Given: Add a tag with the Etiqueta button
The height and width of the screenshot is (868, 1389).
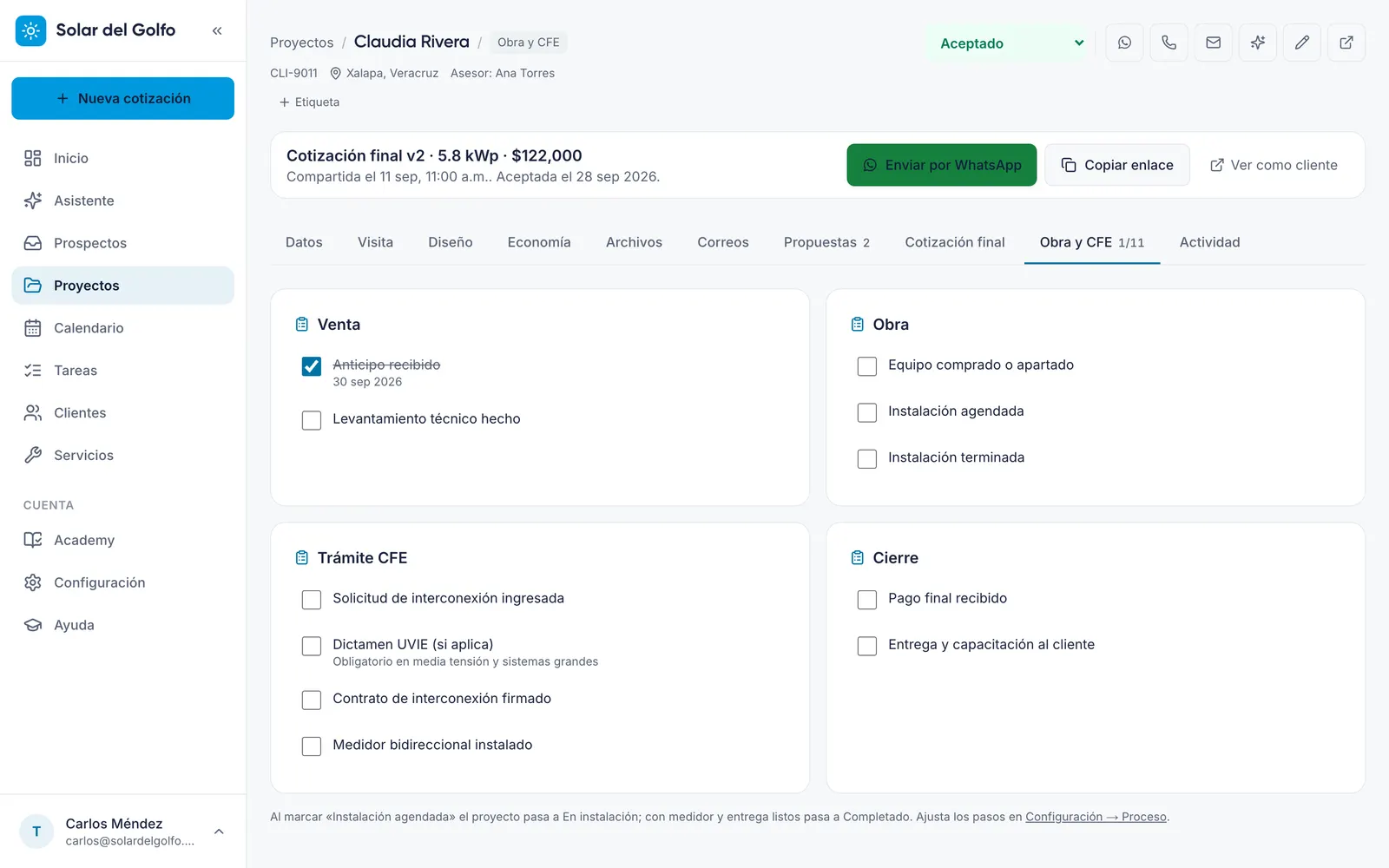Looking at the screenshot, I should [309, 102].
